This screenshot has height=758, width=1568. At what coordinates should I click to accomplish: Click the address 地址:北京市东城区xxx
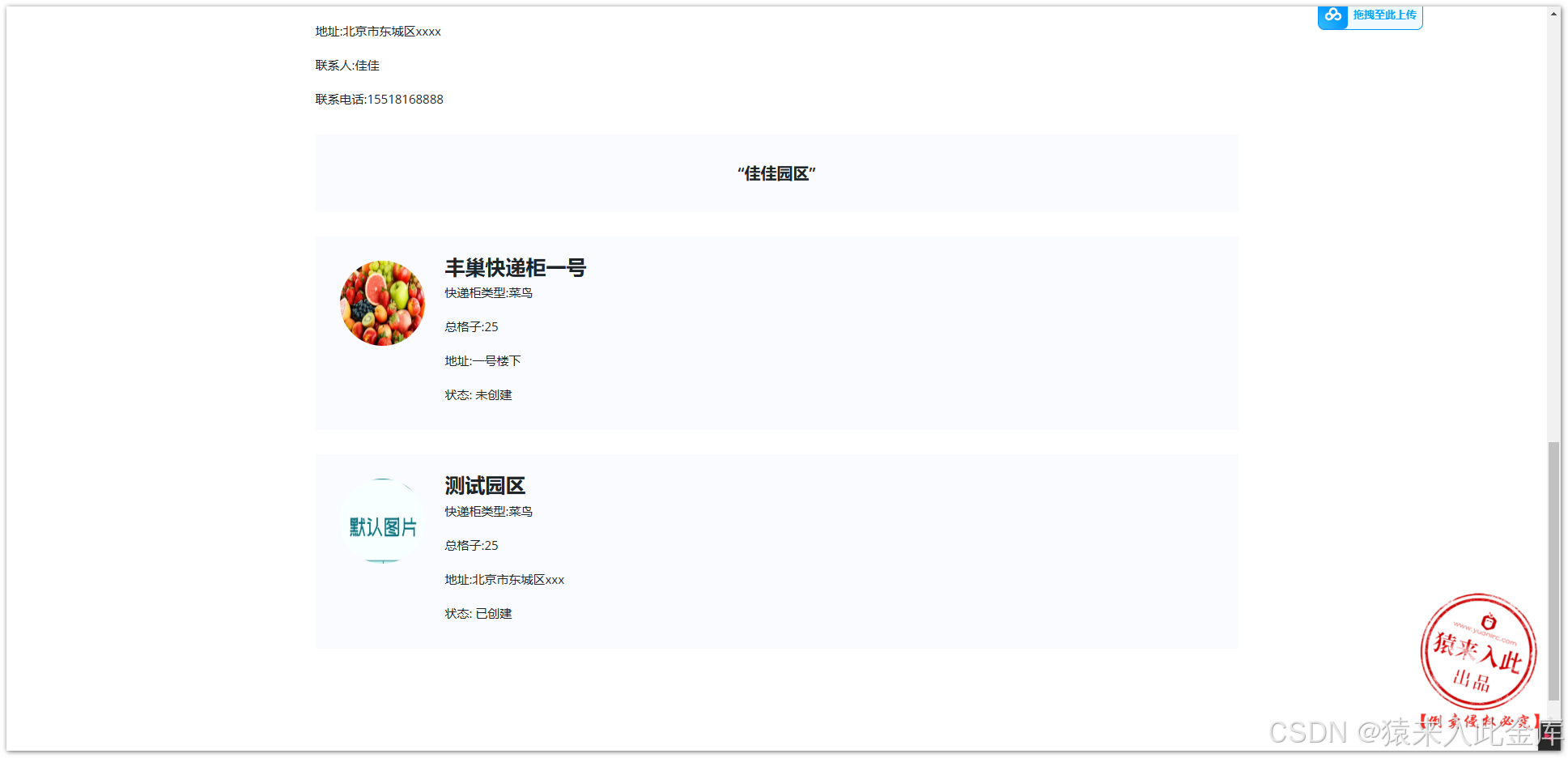pos(504,580)
